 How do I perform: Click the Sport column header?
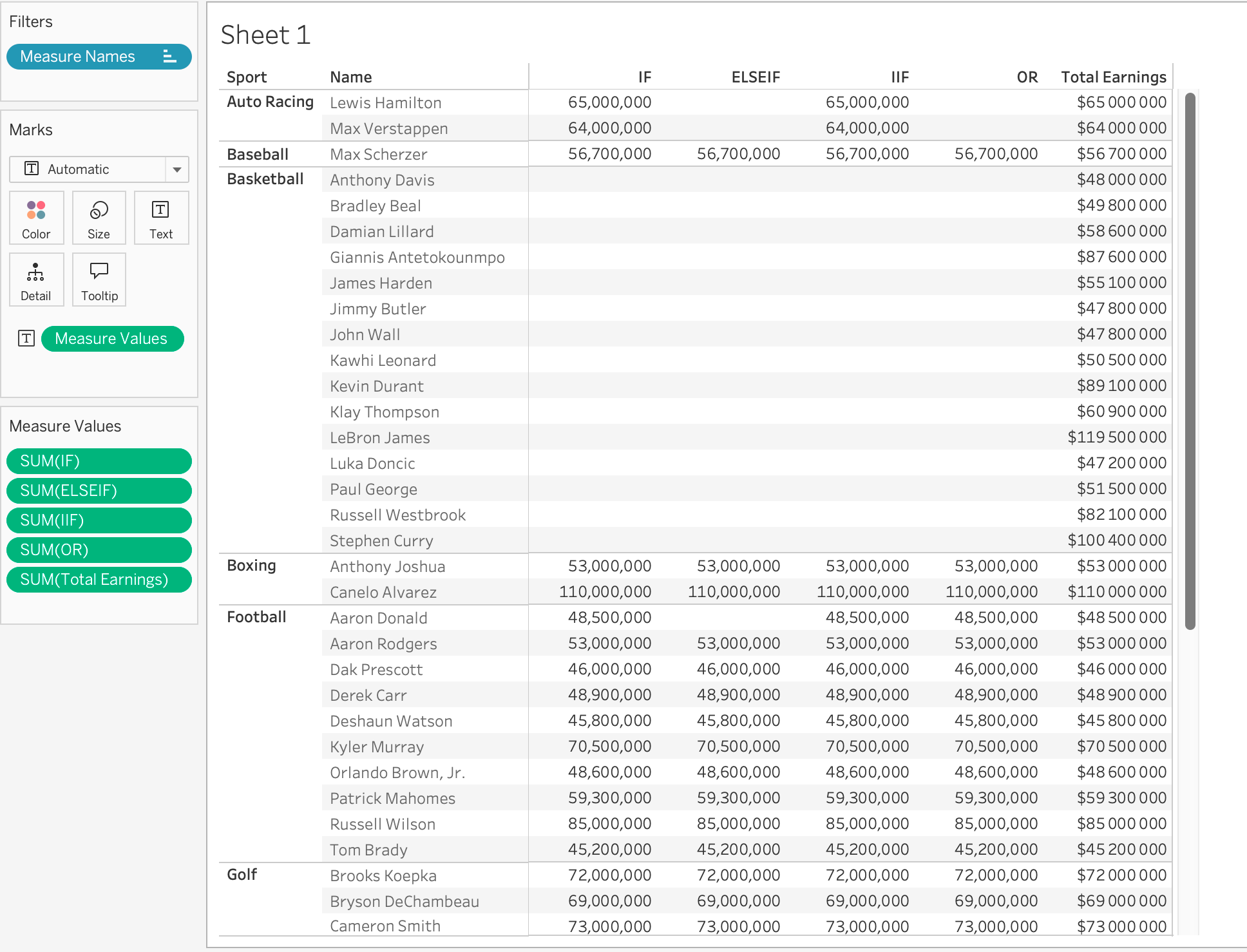tap(247, 77)
